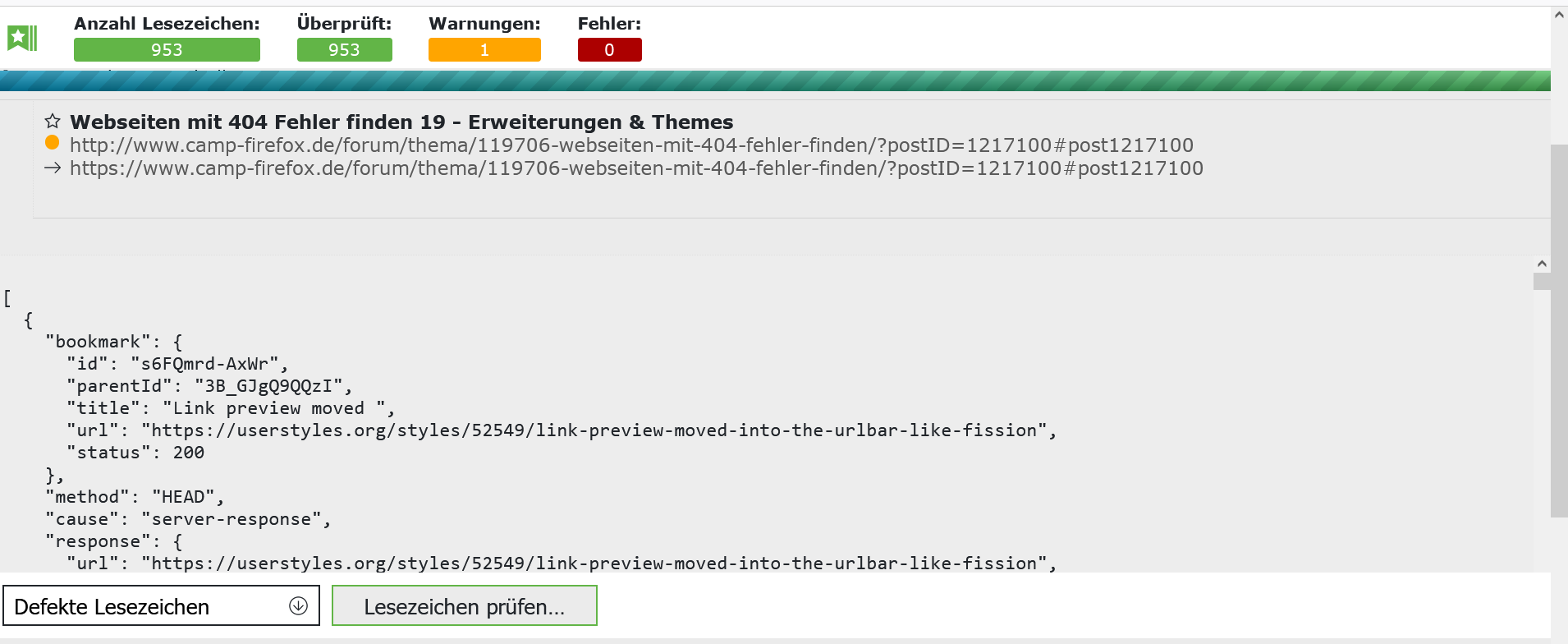The image size is (1568, 644).
Task: Click the "title": "Link preview moved " line
Action: tap(231, 408)
